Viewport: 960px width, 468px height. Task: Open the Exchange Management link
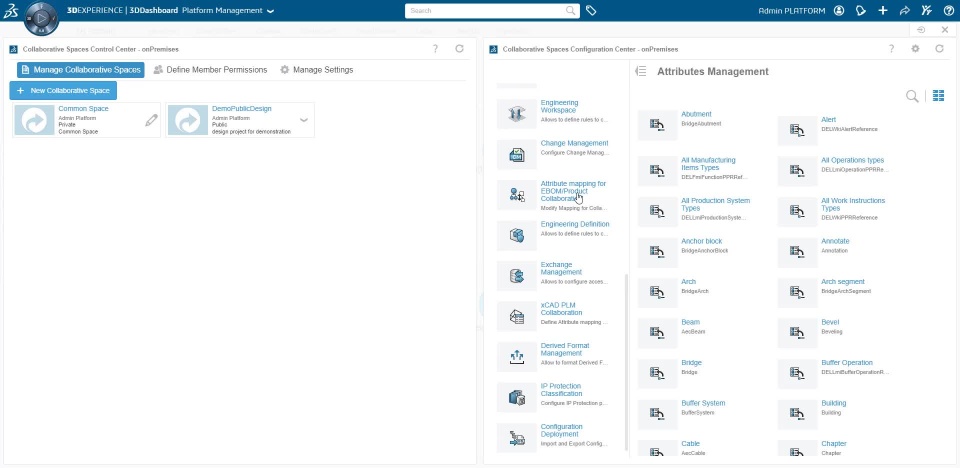(561, 268)
